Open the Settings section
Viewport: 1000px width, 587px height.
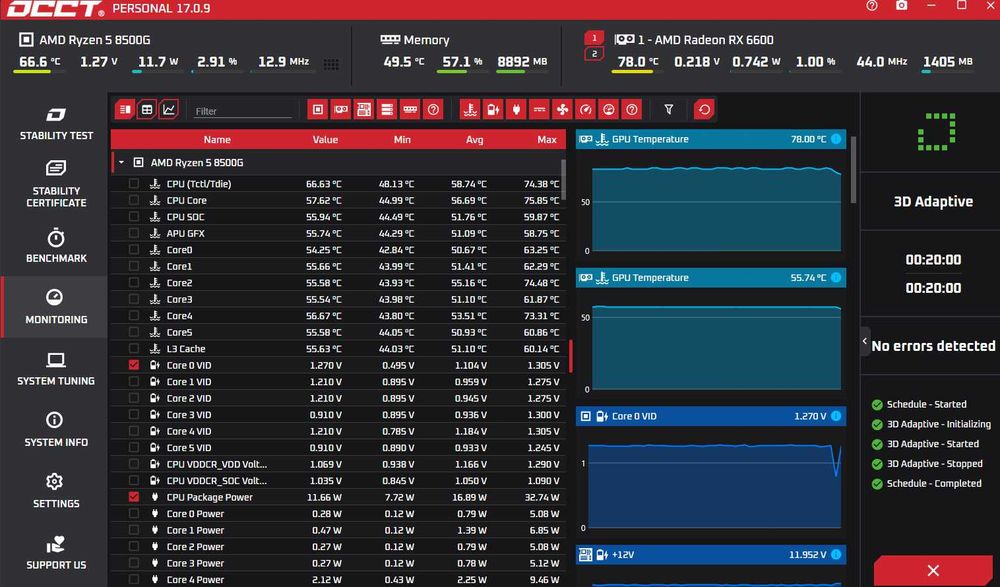[56, 491]
